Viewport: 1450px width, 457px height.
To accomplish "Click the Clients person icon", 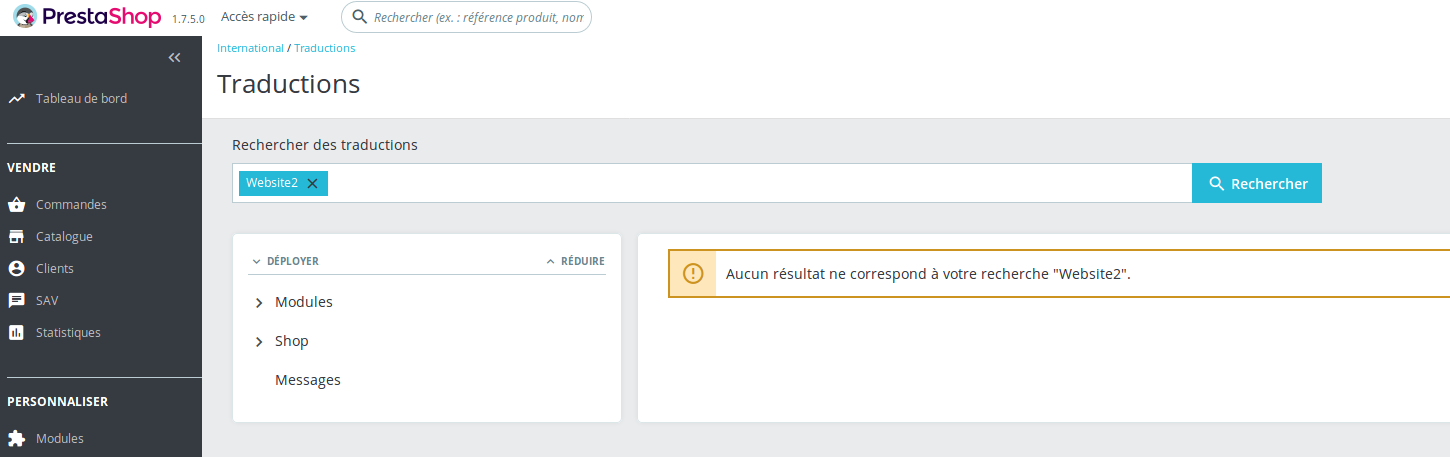I will tap(16, 269).
